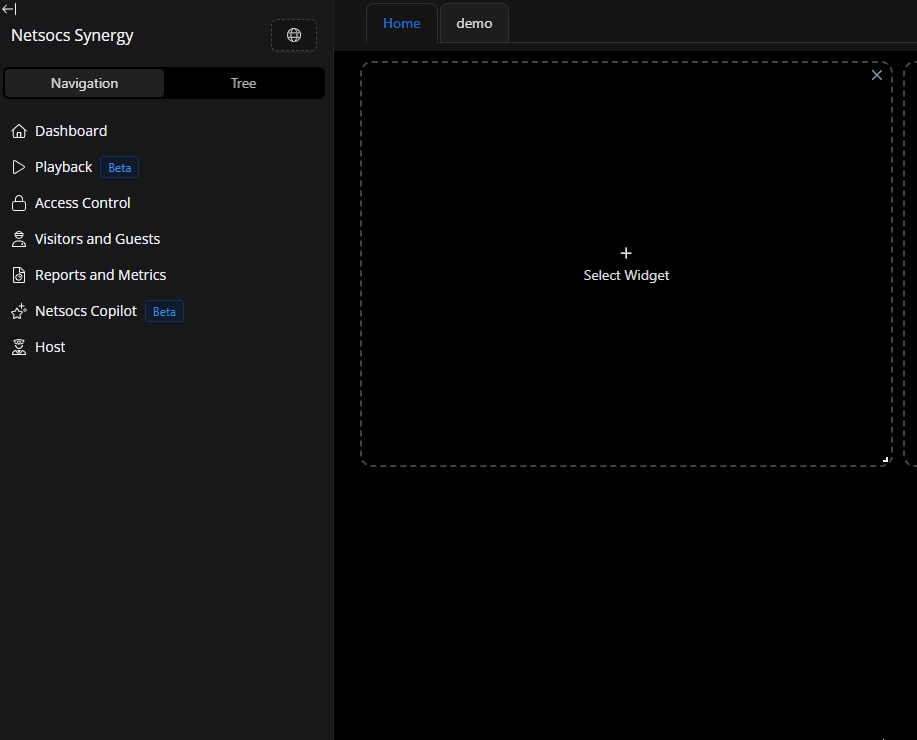Switch the sidebar to Navigation view
The image size is (917, 740).
[84, 83]
